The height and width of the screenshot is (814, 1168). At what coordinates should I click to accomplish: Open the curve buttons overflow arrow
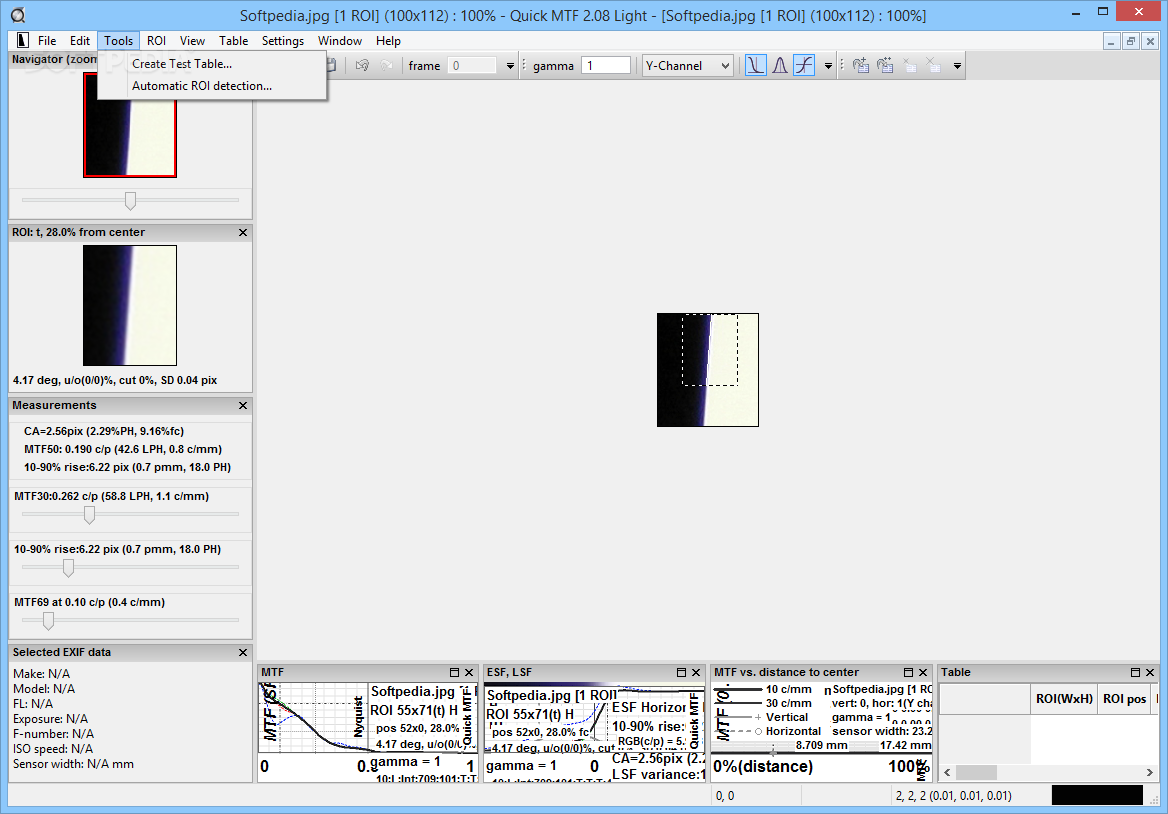(828, 66)
